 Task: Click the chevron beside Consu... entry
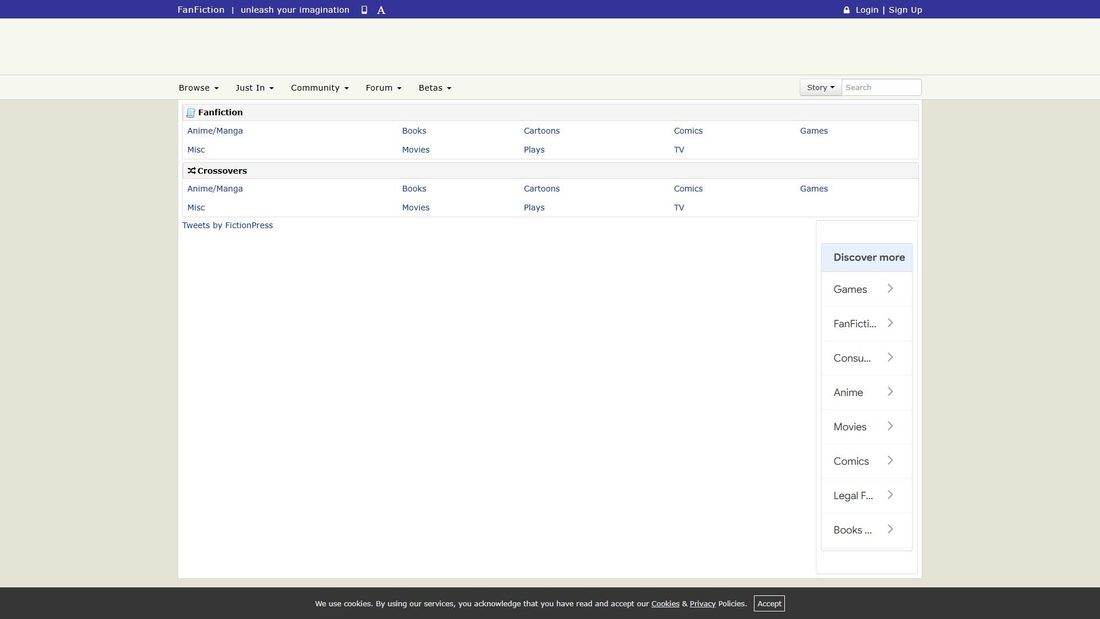coord(890,357)
